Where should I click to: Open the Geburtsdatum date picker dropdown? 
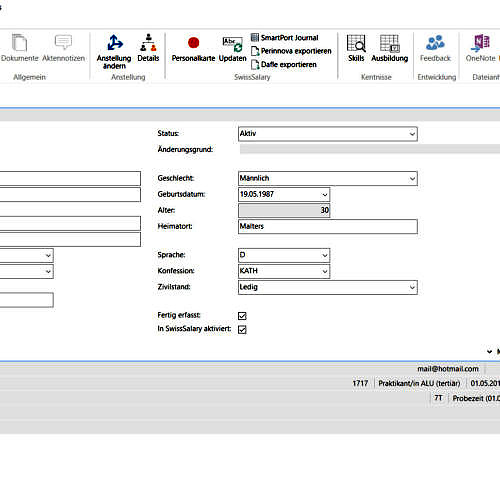[x=325, y=195]
